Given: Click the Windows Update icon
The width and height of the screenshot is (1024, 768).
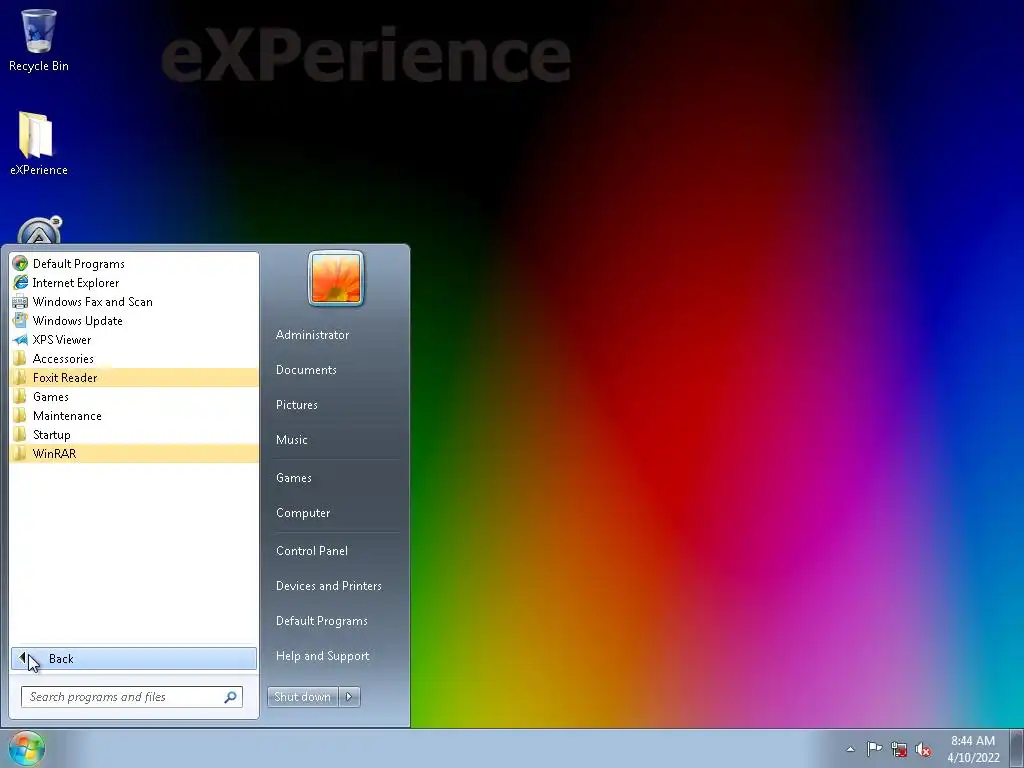Looking at the screenshot, I should point(20,321).
